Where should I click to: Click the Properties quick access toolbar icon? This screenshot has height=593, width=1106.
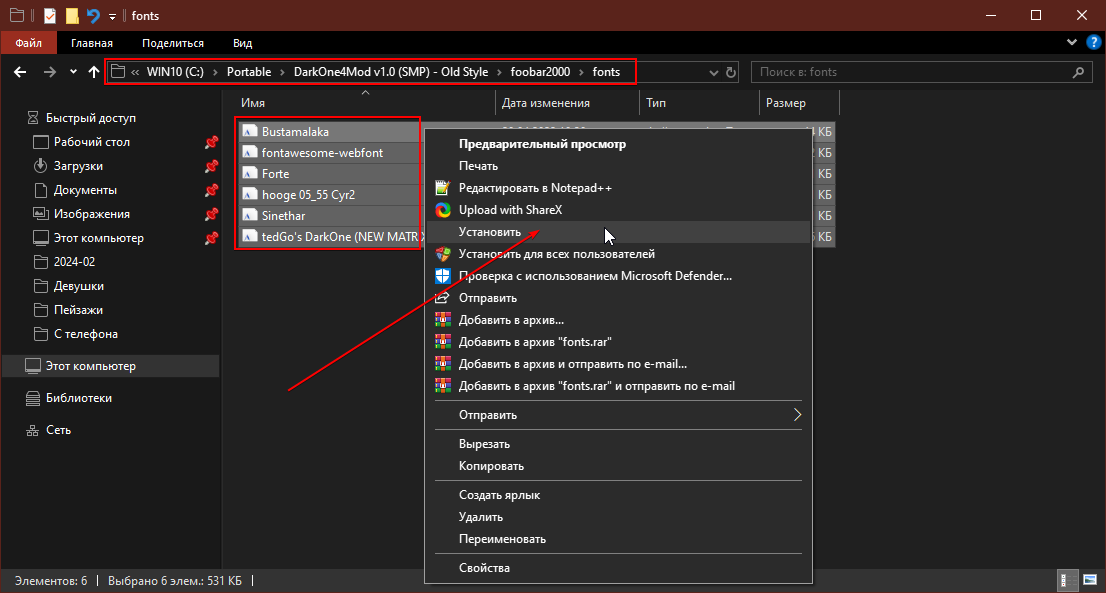pos(49,16)
